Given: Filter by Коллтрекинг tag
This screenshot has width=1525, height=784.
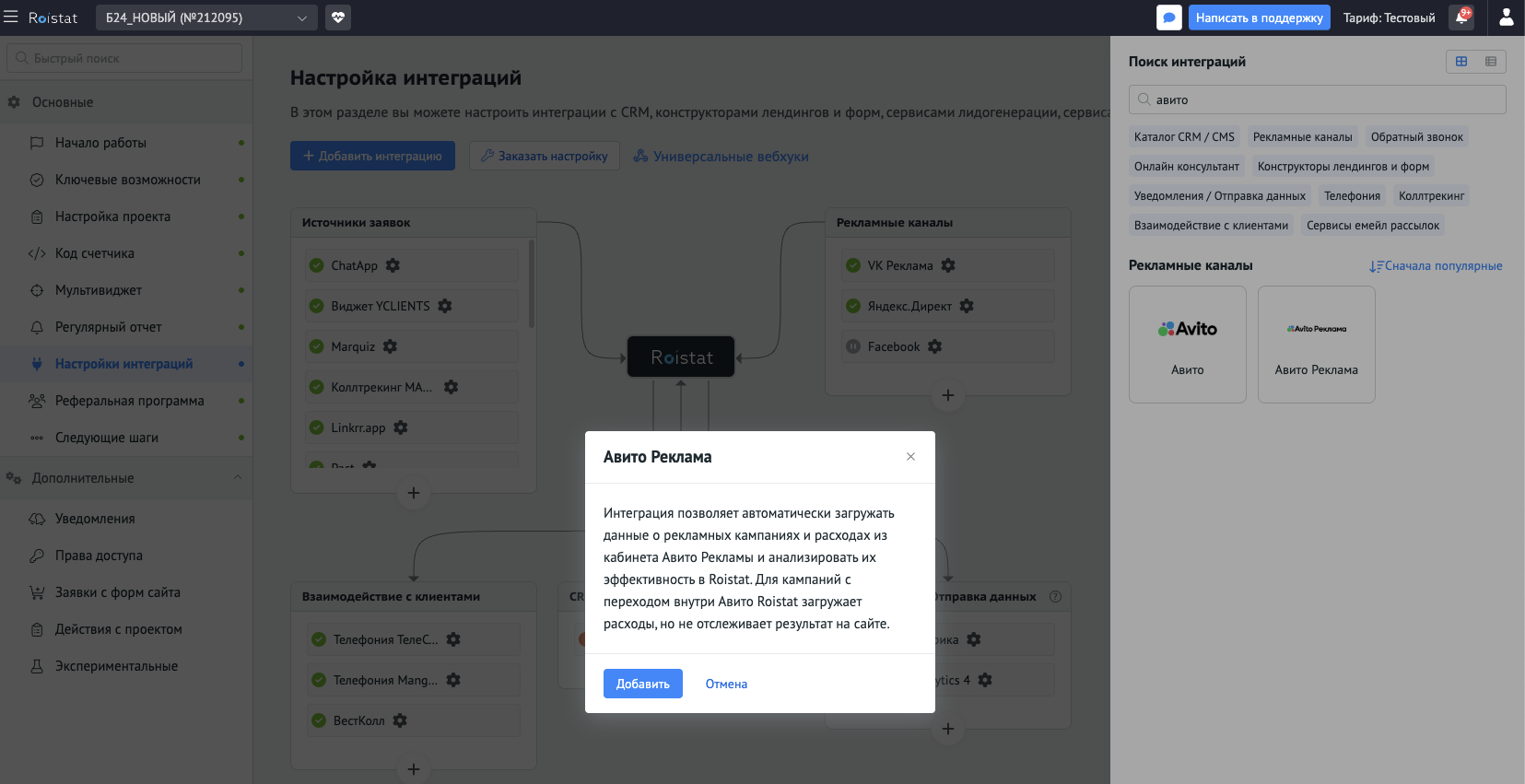Looking at the screenshot, I should coord(1431,196).
